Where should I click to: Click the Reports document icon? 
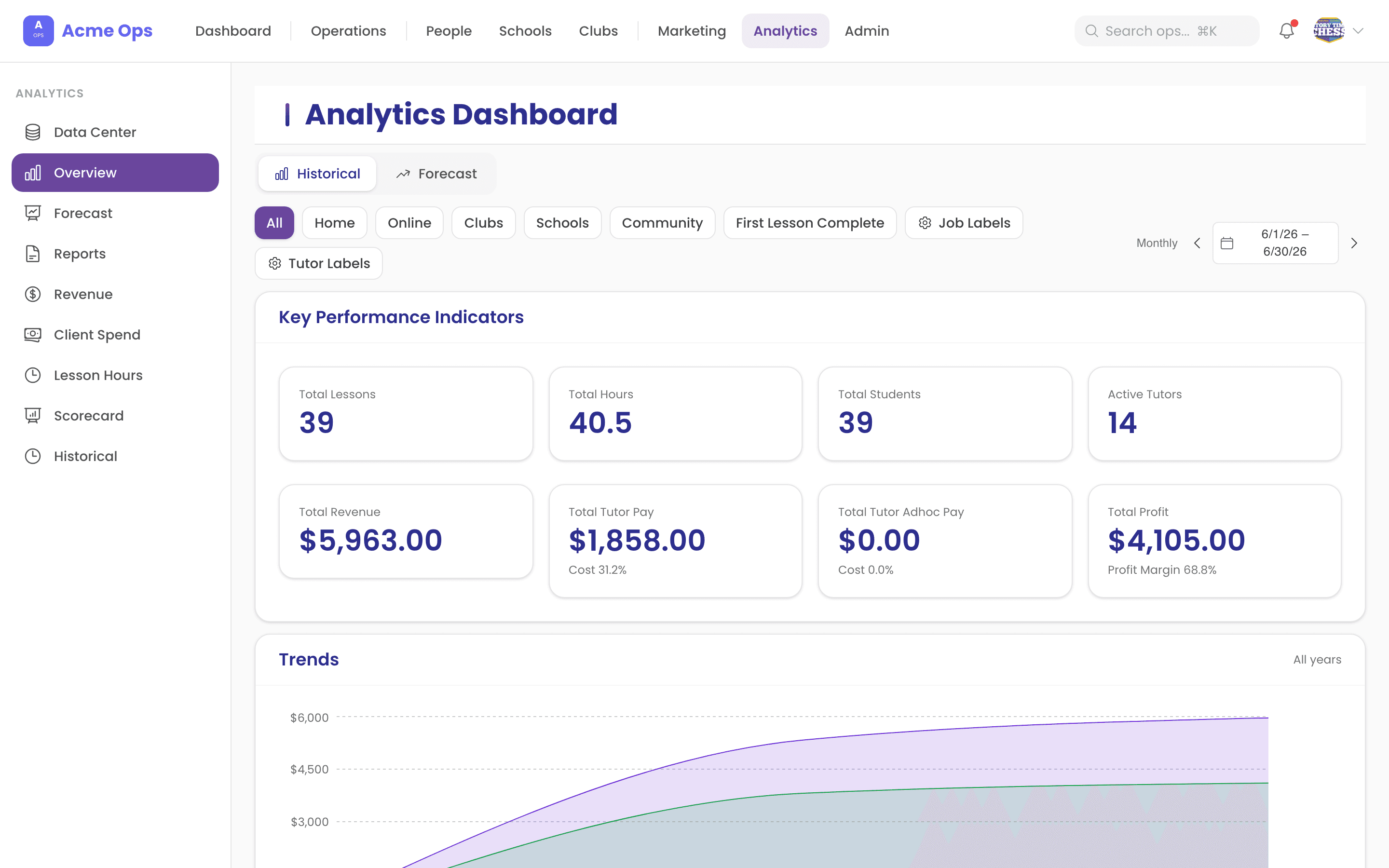coord(33,254)
